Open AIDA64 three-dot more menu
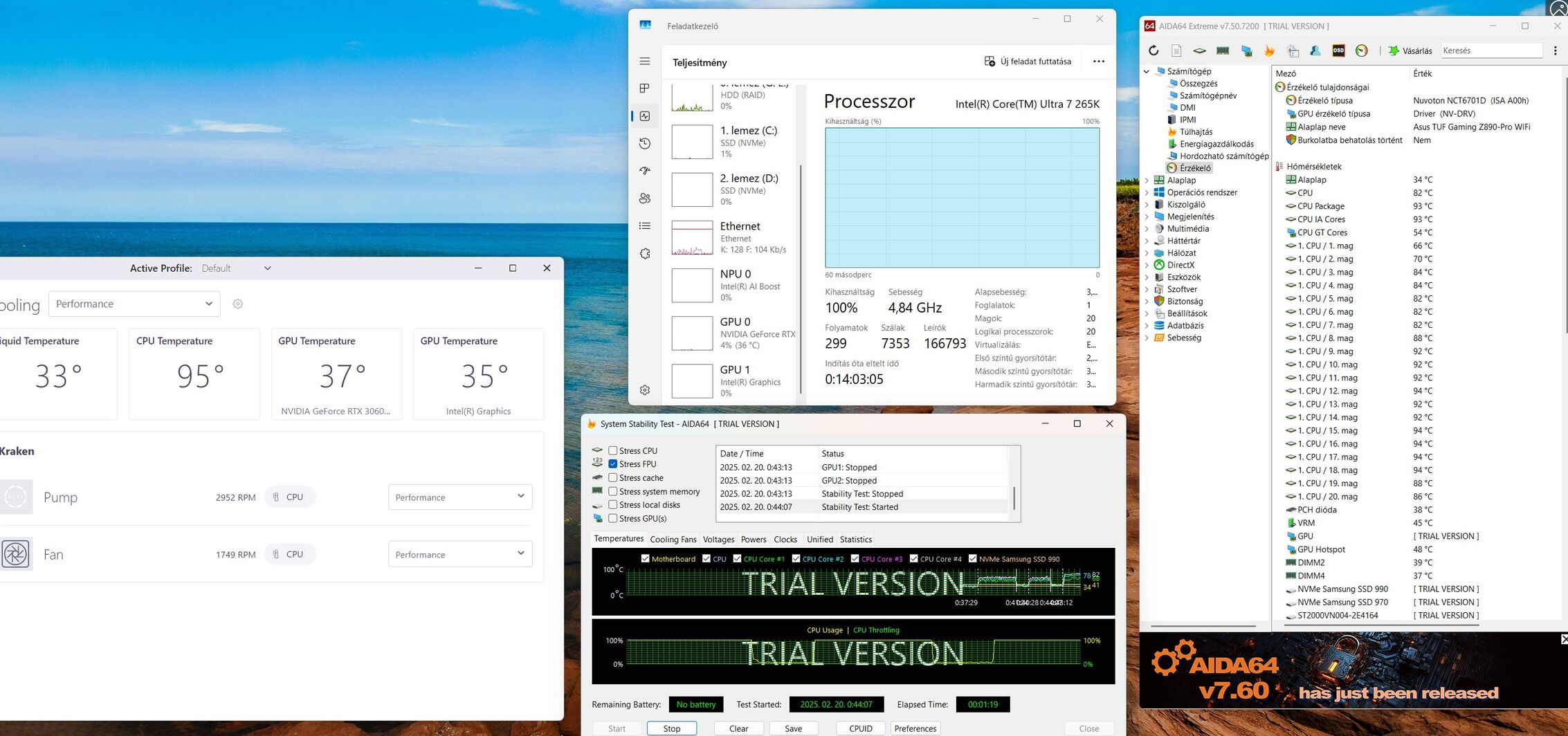1568x736 pixels. [x=1555, y=50]
